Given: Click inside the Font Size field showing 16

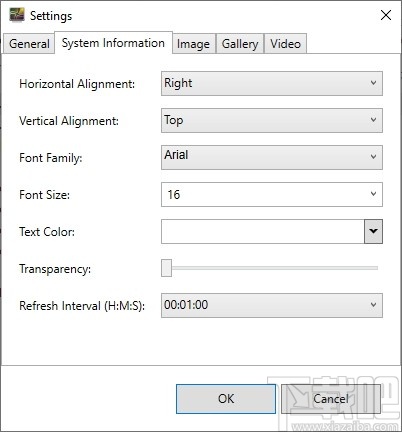Looking at the screenshot, I should point(263,194).
